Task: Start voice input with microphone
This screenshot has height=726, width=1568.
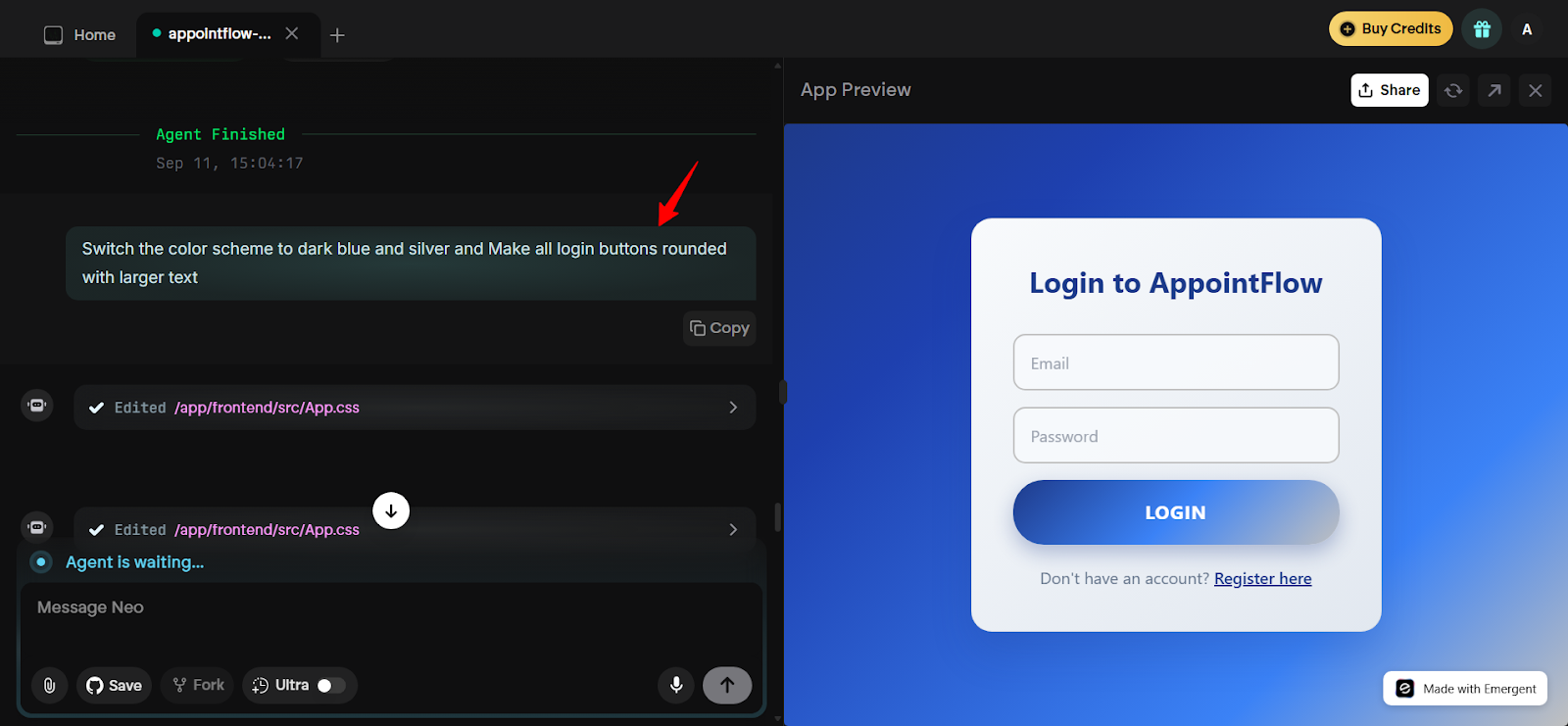Action: pyautogui.click(x=676, y=685)
